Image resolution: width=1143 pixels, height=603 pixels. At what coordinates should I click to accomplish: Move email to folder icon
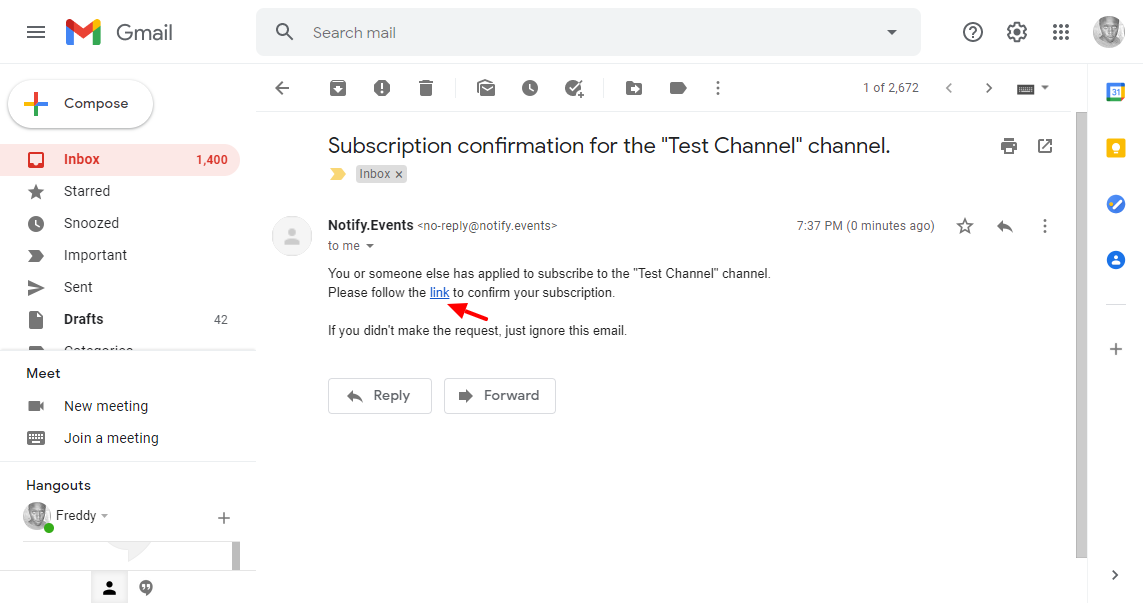click(x=634, y=88)
